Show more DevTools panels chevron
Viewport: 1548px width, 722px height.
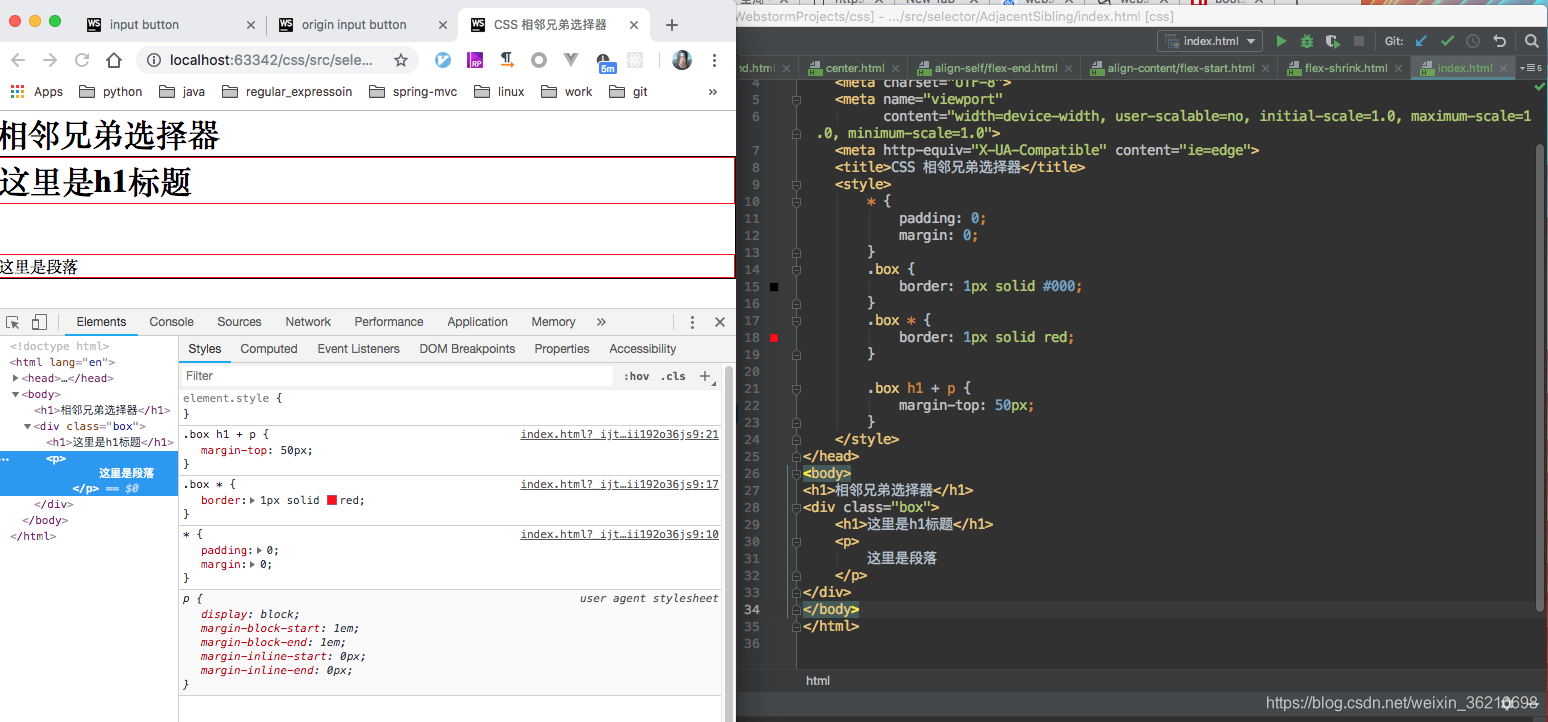pos(601,322)
